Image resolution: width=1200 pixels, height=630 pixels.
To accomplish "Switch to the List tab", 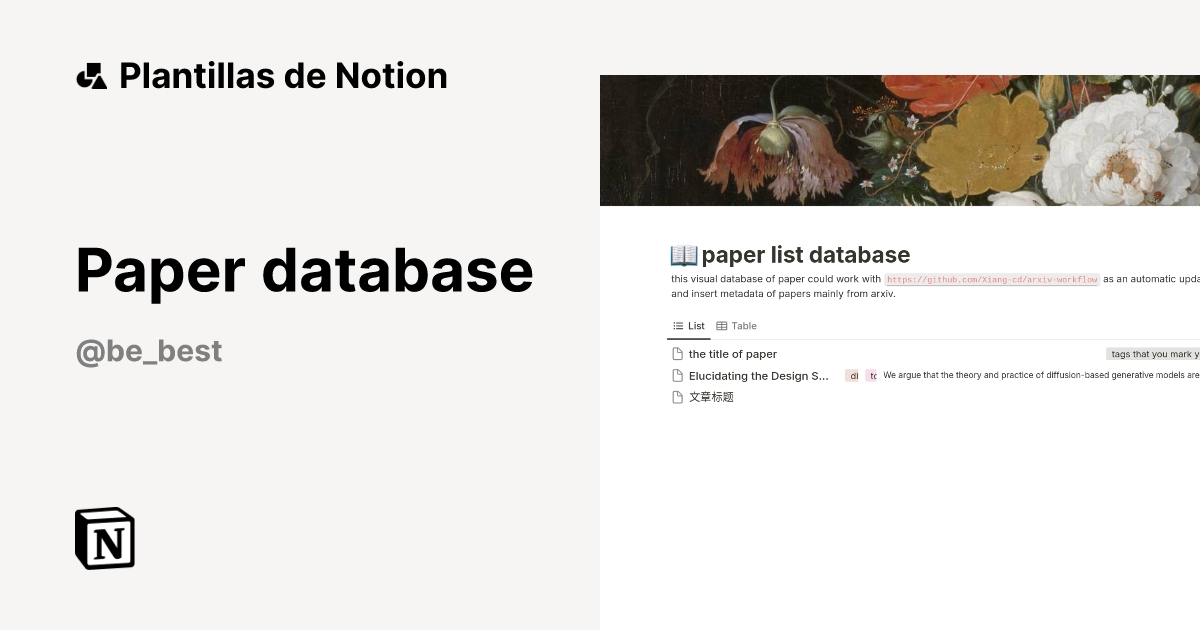I will [691, 326].
